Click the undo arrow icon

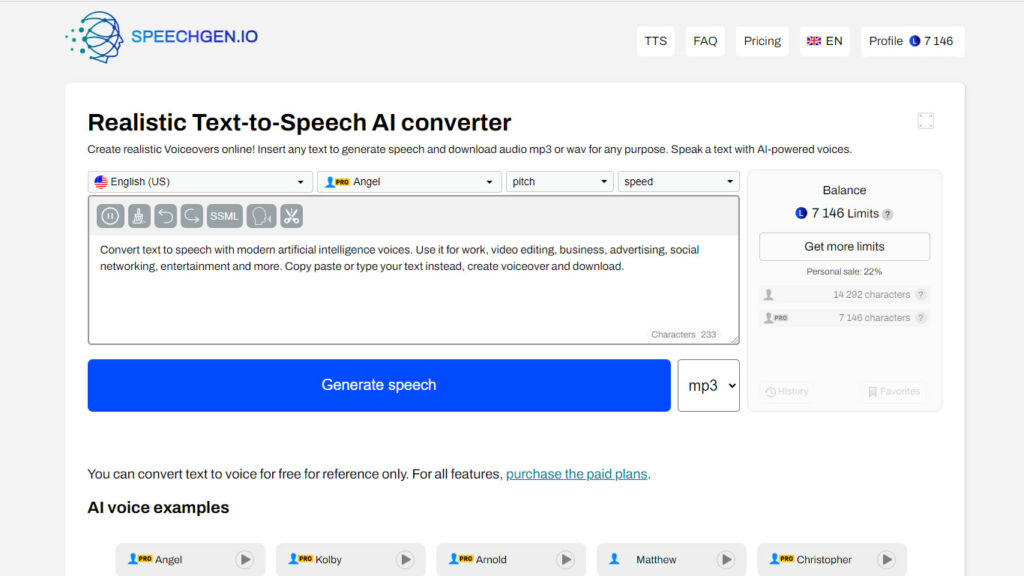(165, 216)
